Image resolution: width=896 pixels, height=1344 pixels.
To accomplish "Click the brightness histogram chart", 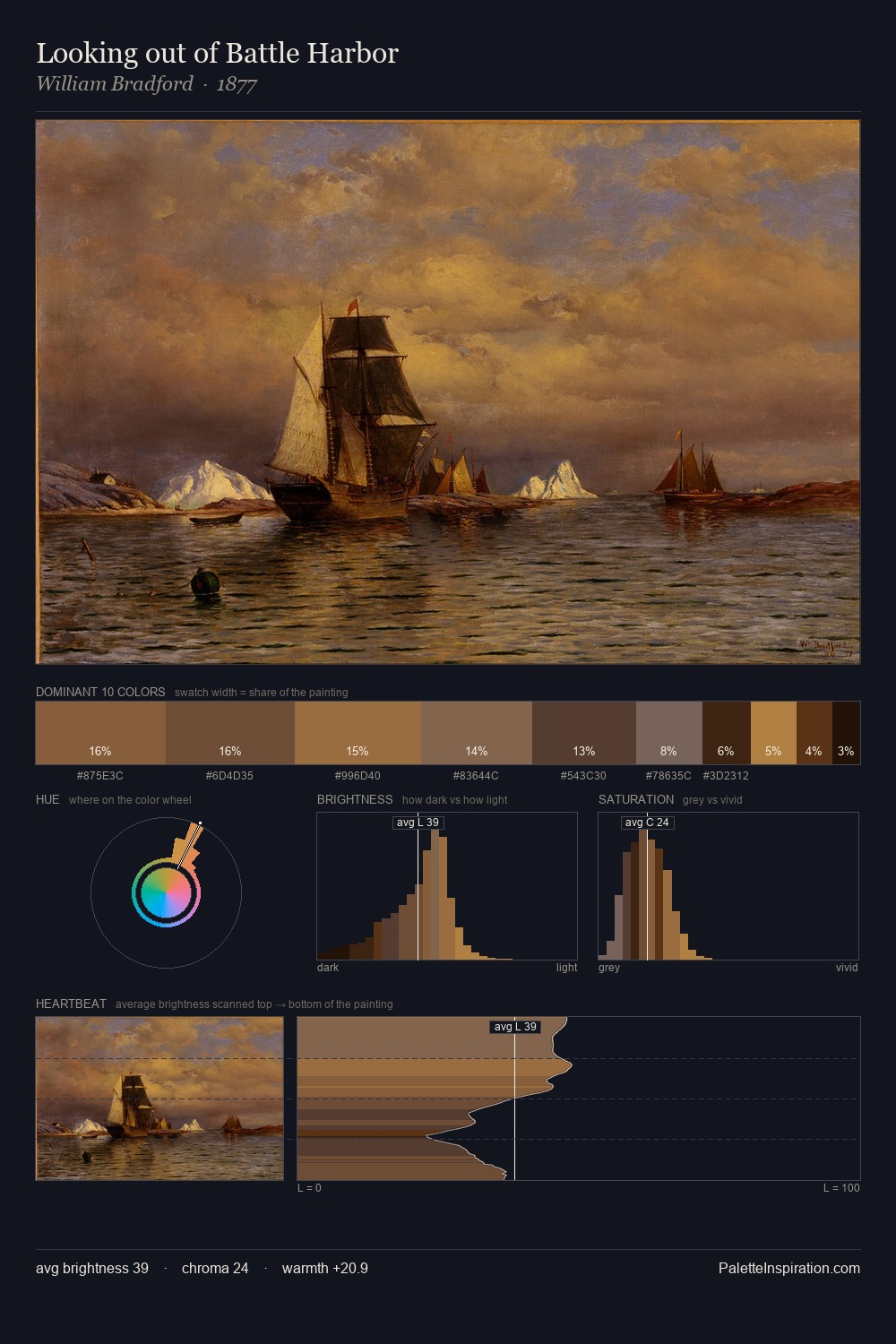I will pyautogui.click(x=447, y=886).
